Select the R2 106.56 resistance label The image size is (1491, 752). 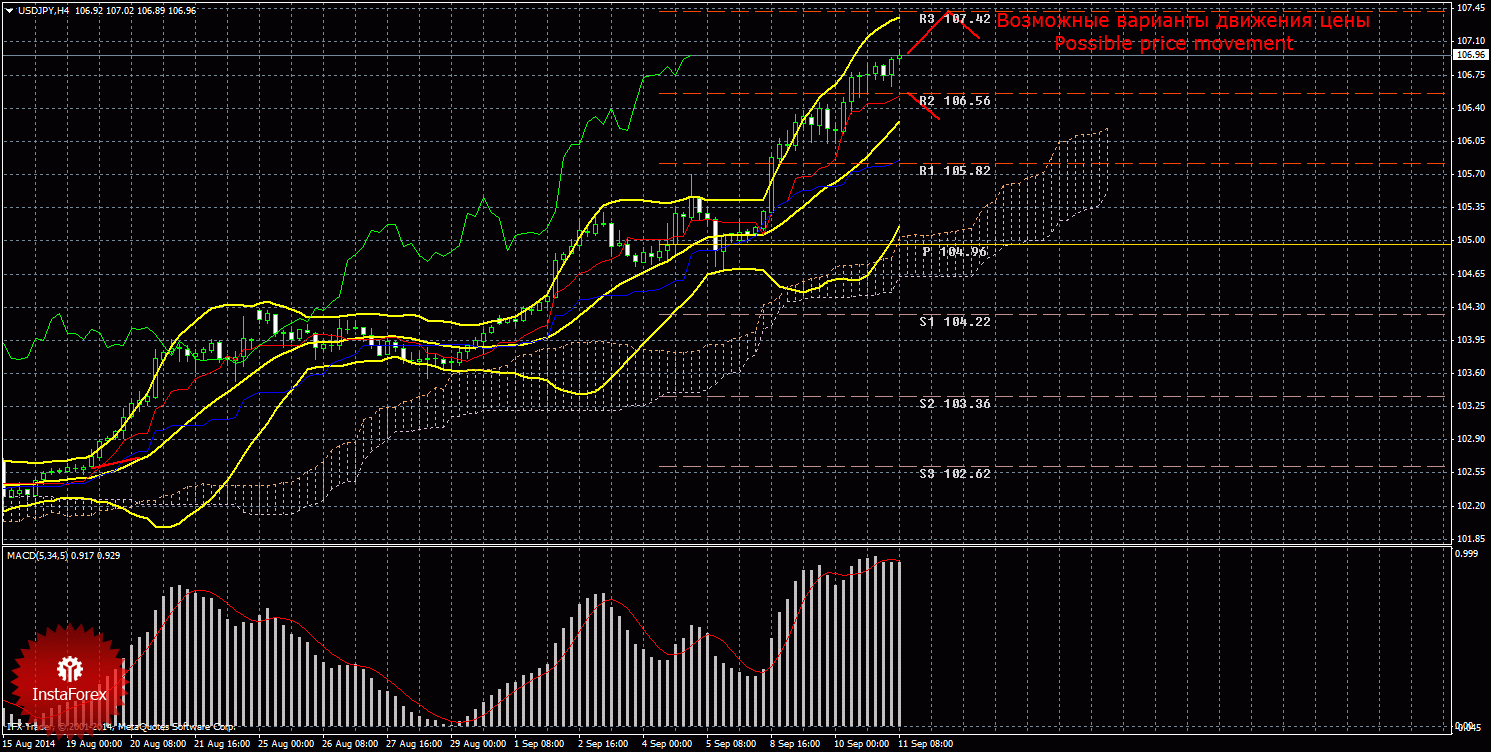point(954,101)
